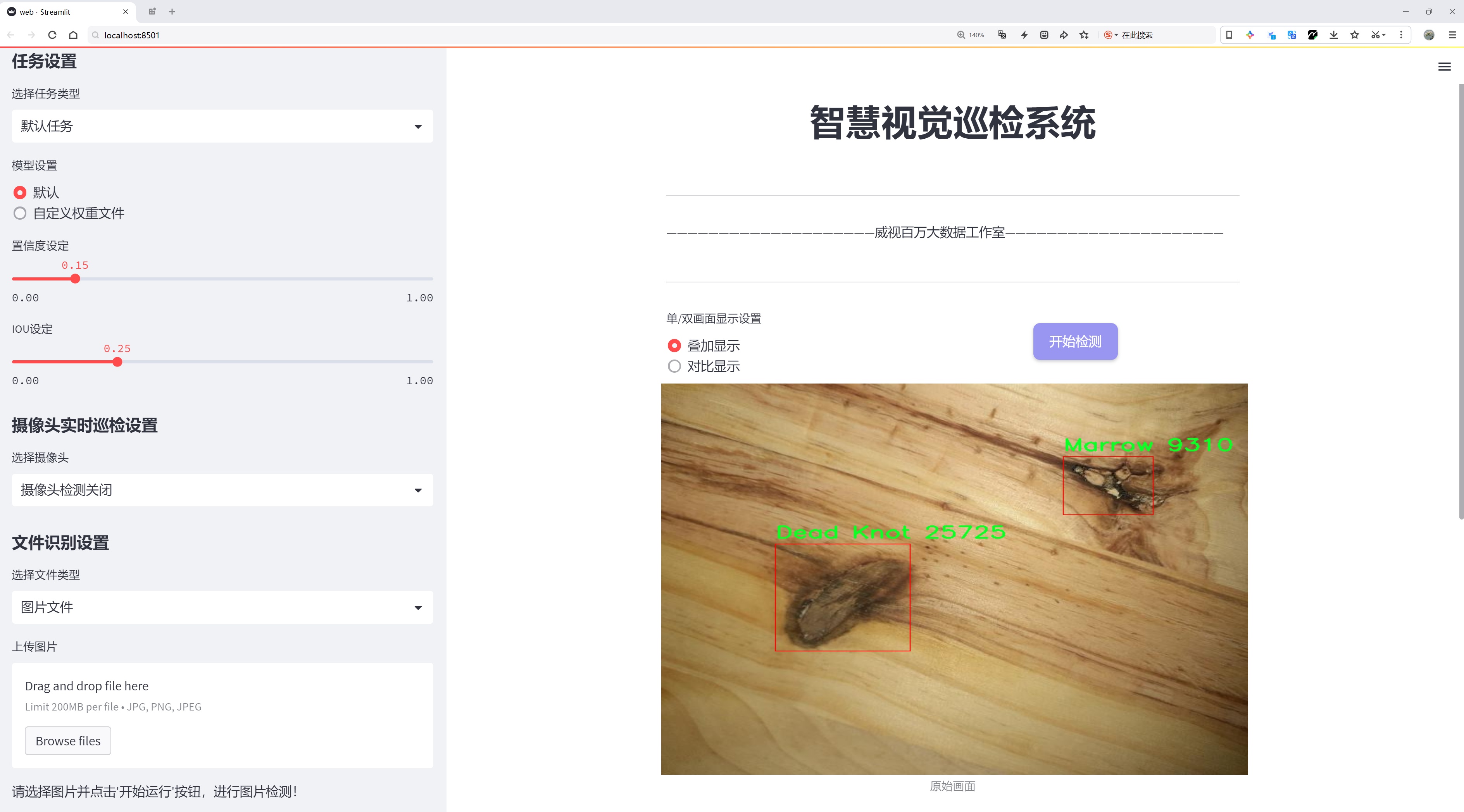This screenshot has height=812, width=1464.
Task: Expand the 选择文件类型 dropdown showing 图片文件
Action: coord(222,607)
